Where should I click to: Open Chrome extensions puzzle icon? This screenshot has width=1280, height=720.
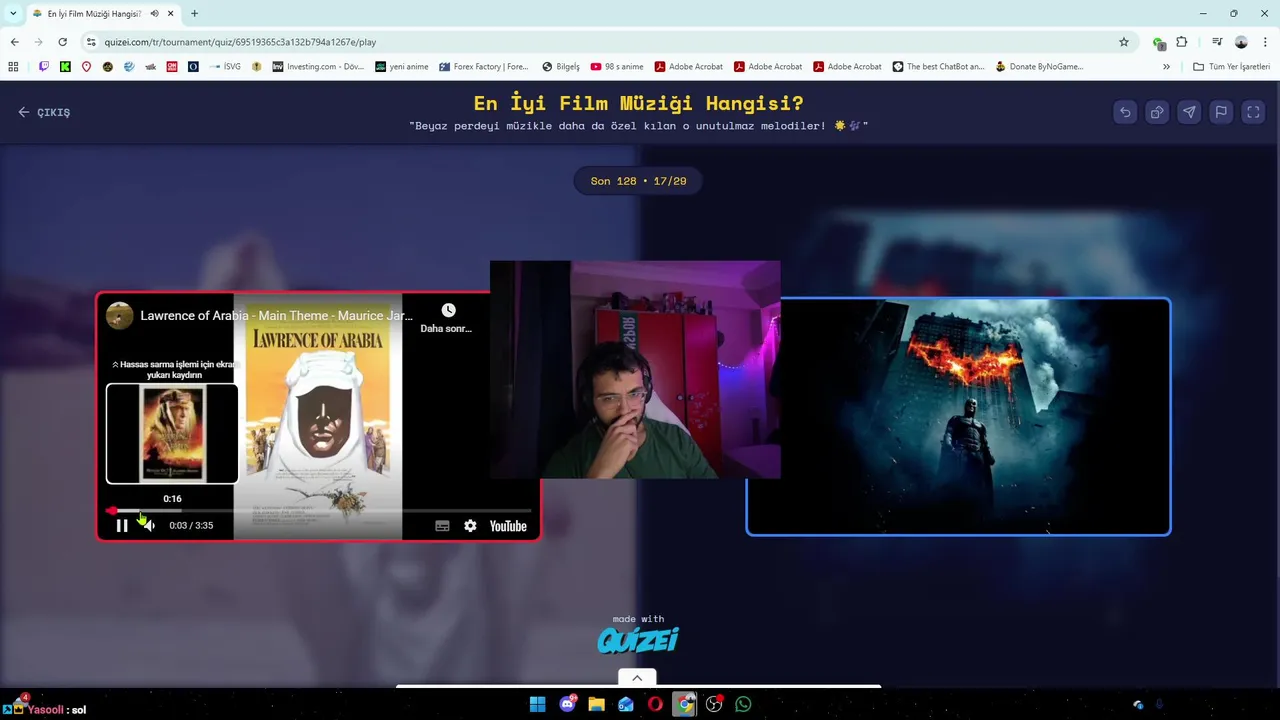click(1182, 42)
